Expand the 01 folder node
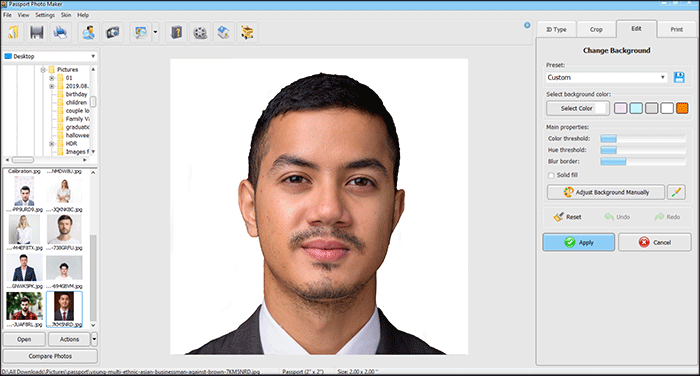700x376 pixels. pos(51,78)
